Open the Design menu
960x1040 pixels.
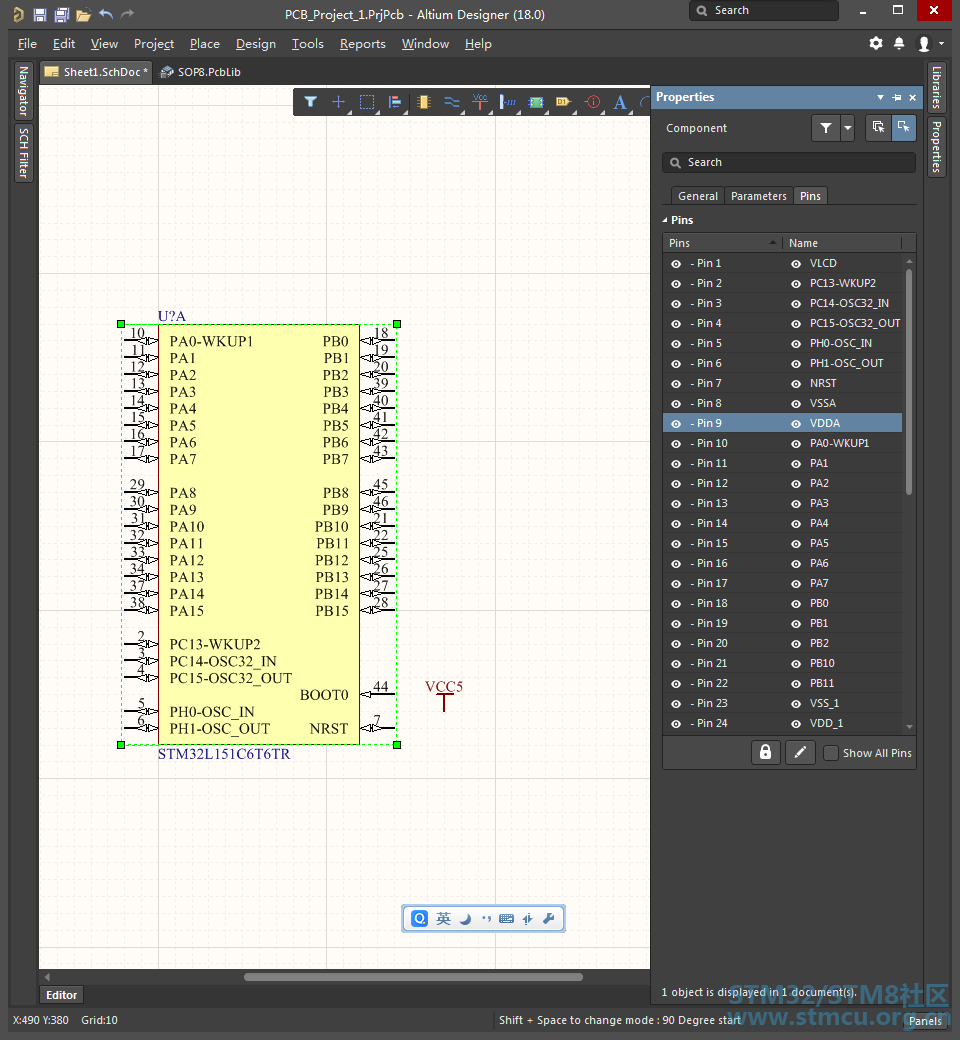click(255, 44)
